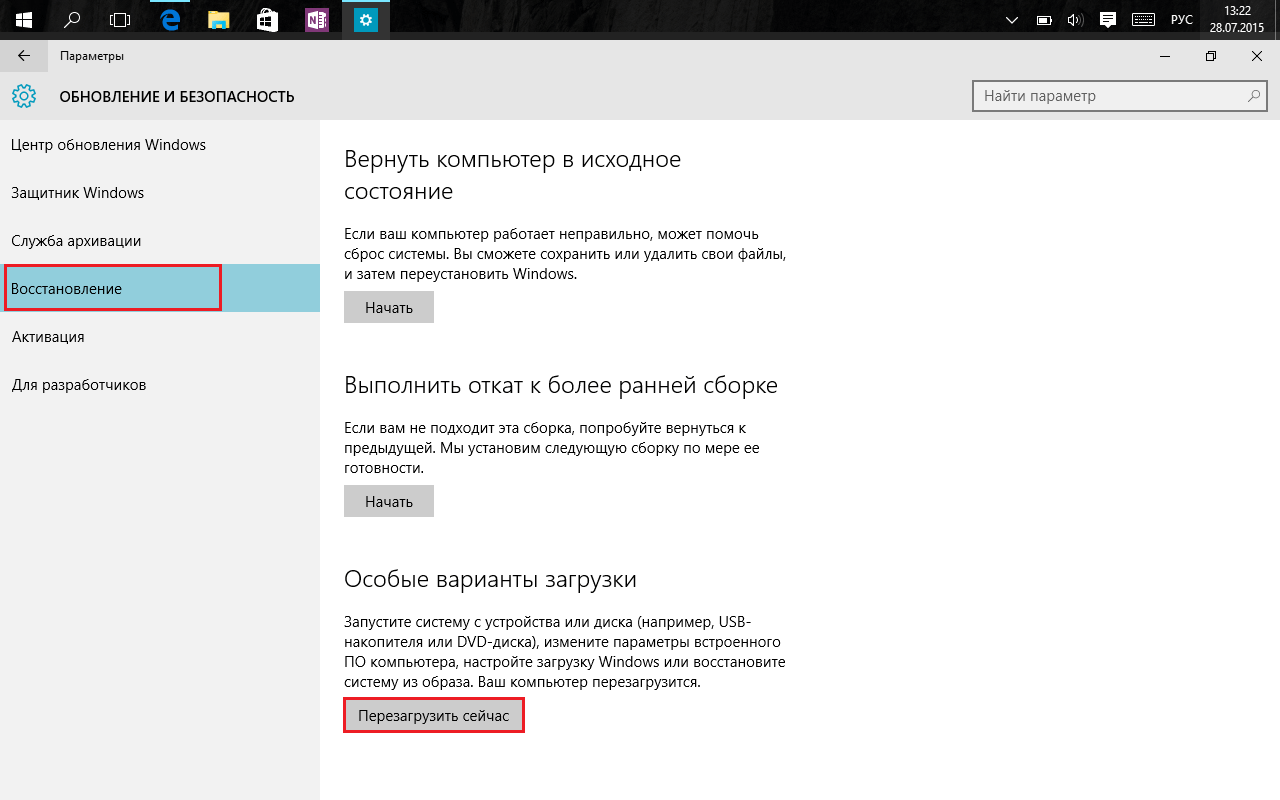Switch input language РУС
The height and width of the screenshot is (800, 1280).
pos(1181,19)
